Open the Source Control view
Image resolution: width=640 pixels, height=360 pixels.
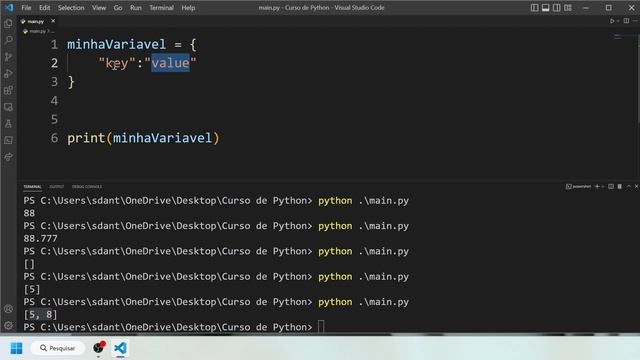tap(8, 57)
